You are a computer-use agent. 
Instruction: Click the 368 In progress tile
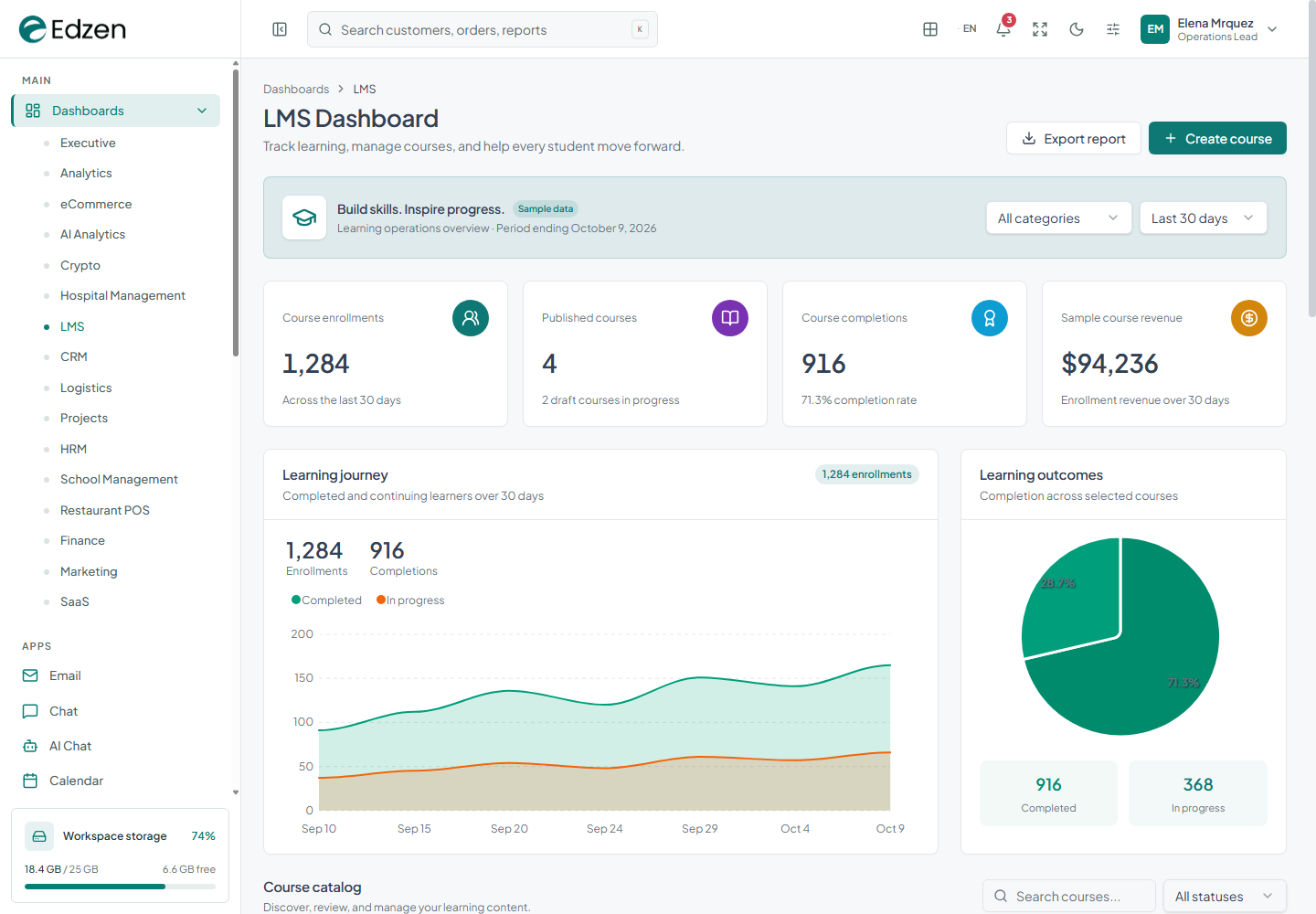point(1198,793)
